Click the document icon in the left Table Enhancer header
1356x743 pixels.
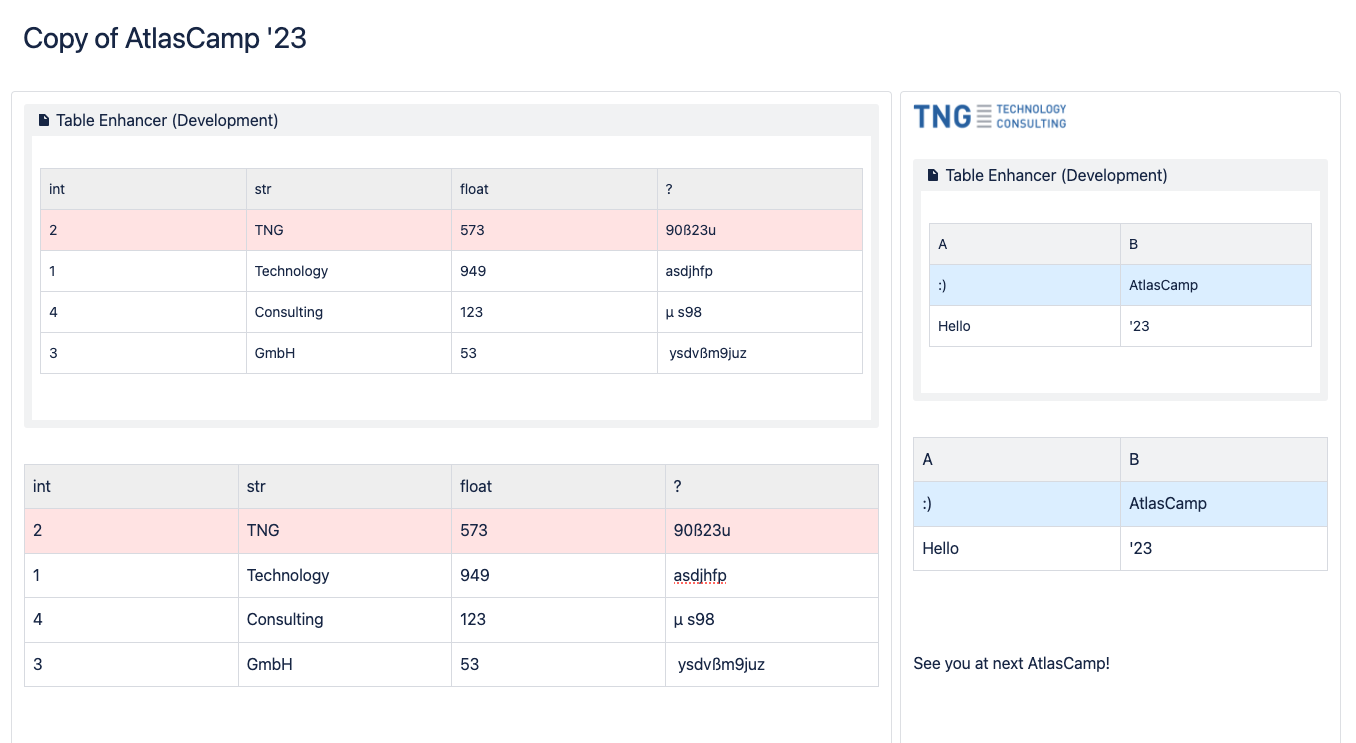point(44,121)
